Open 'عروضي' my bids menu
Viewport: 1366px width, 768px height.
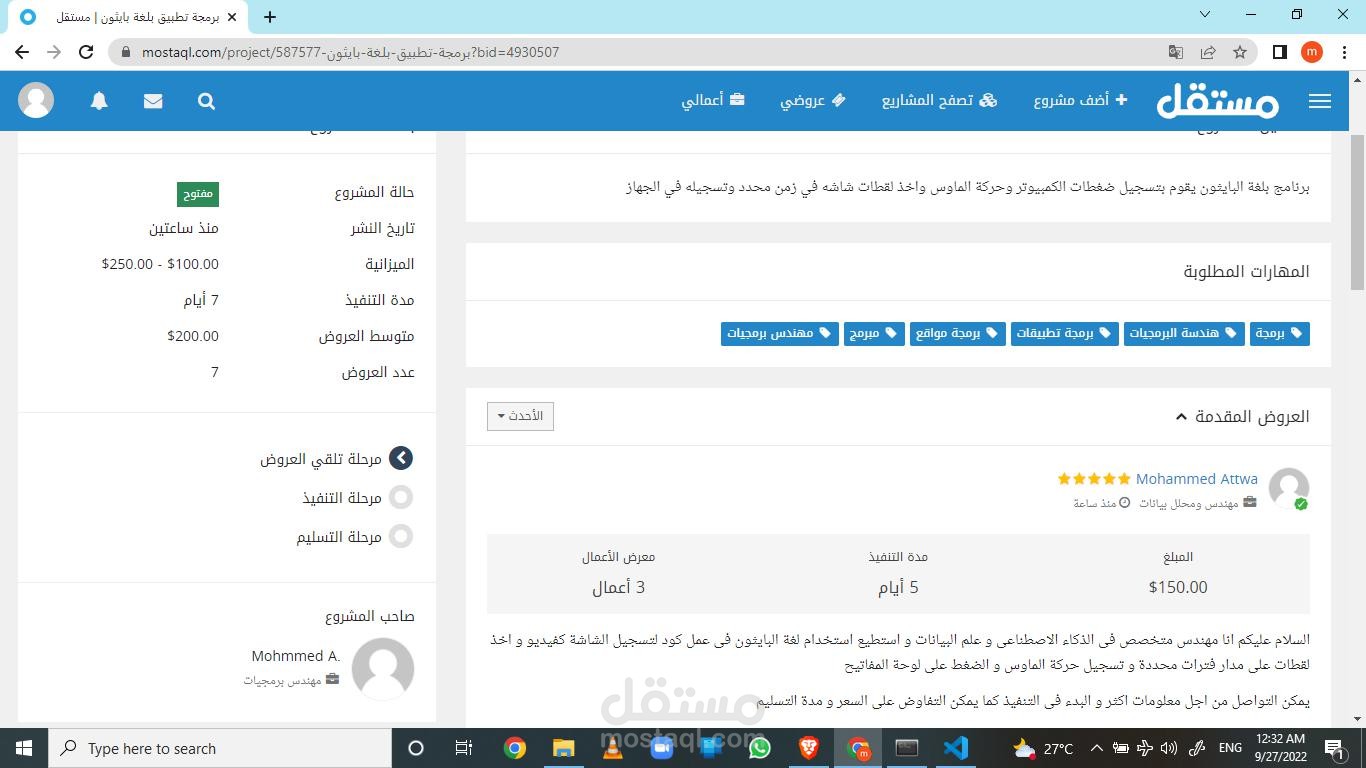813,100
